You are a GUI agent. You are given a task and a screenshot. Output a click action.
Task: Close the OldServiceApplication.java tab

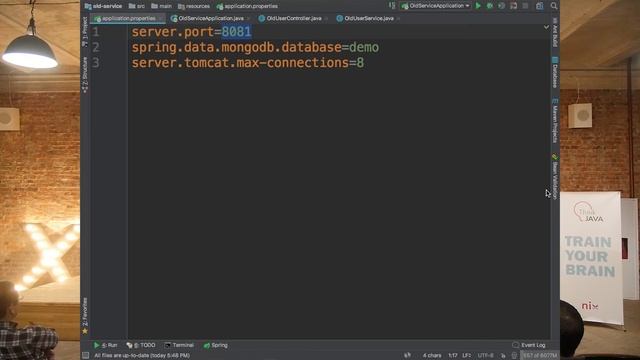[248, 19]
